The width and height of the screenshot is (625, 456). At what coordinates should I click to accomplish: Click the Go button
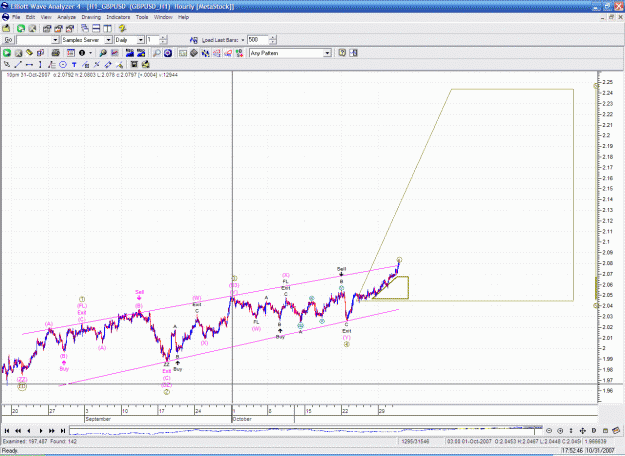click(8, 40)
